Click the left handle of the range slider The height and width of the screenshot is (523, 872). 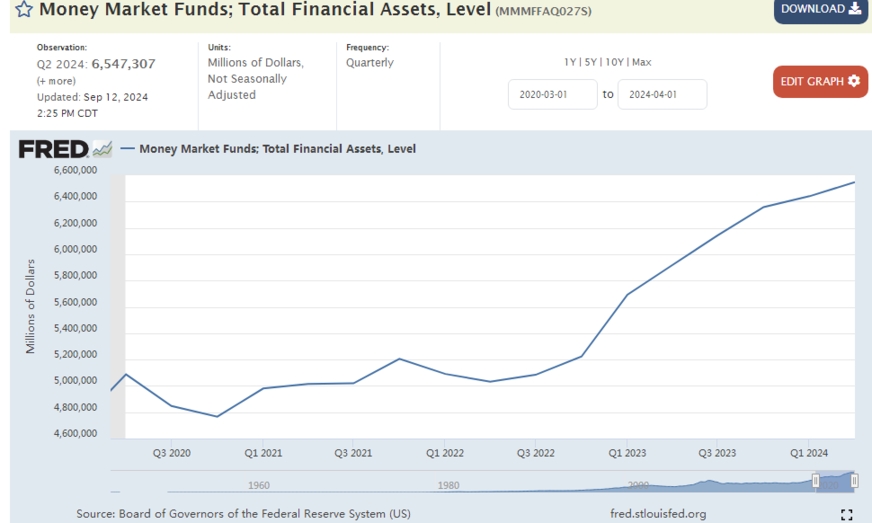click(x=816, y=481)
